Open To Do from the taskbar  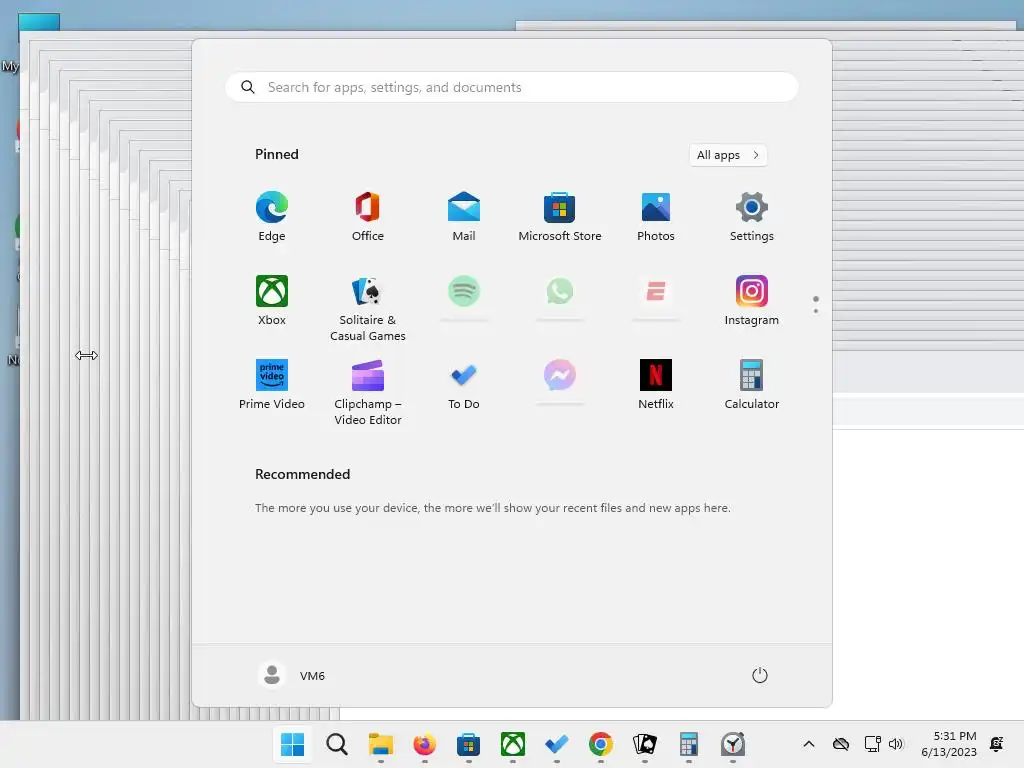tap(556, 744)
